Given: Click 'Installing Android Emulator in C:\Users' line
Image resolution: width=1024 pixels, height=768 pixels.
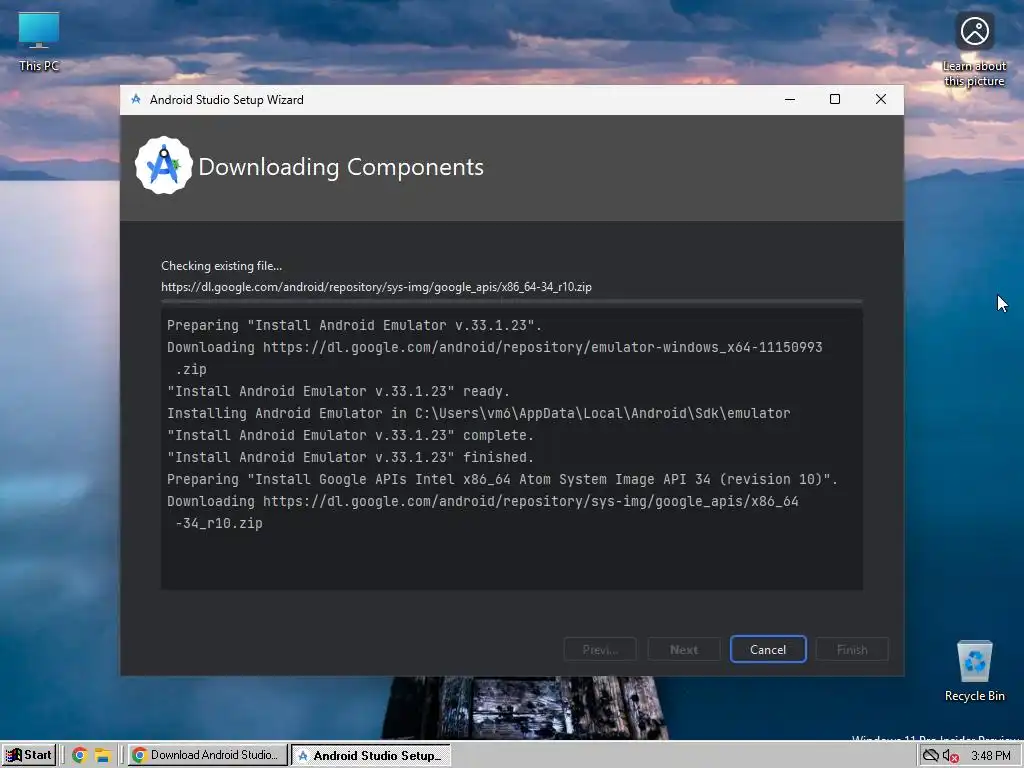Looking at the screenshot, I should [479, 413].
